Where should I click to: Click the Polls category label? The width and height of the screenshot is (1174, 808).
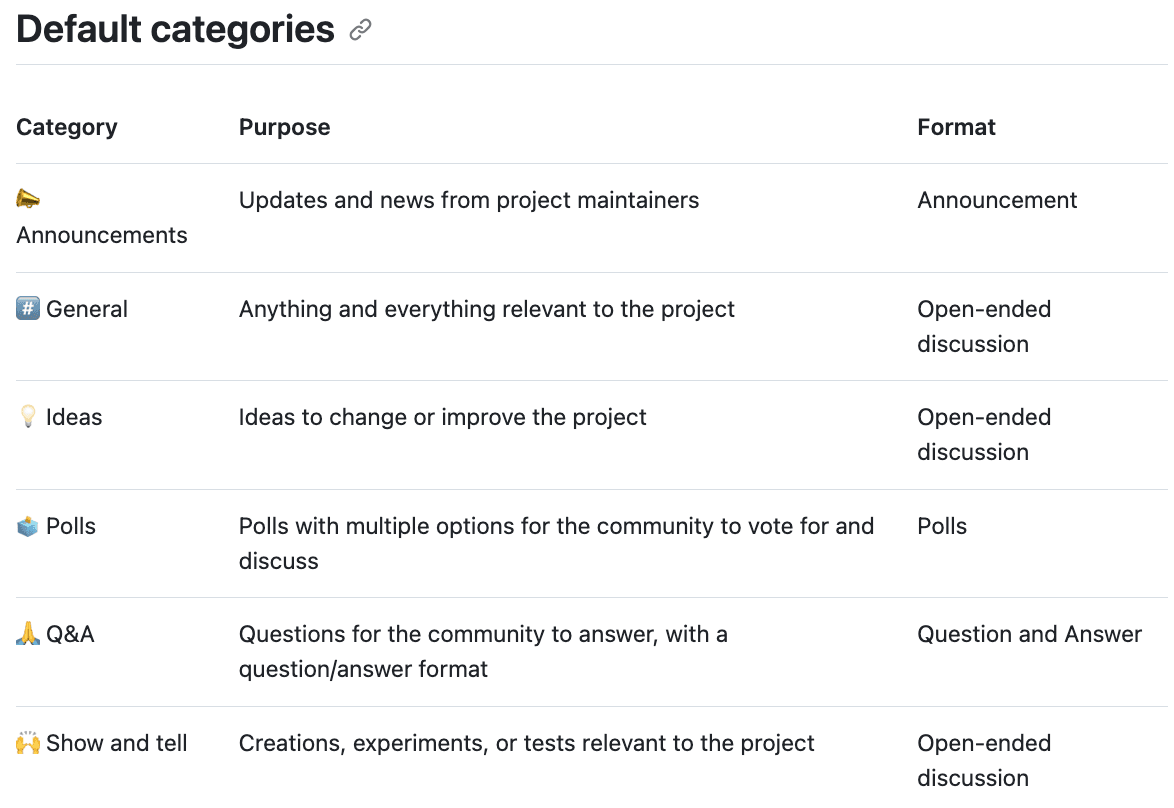(71, 526)
